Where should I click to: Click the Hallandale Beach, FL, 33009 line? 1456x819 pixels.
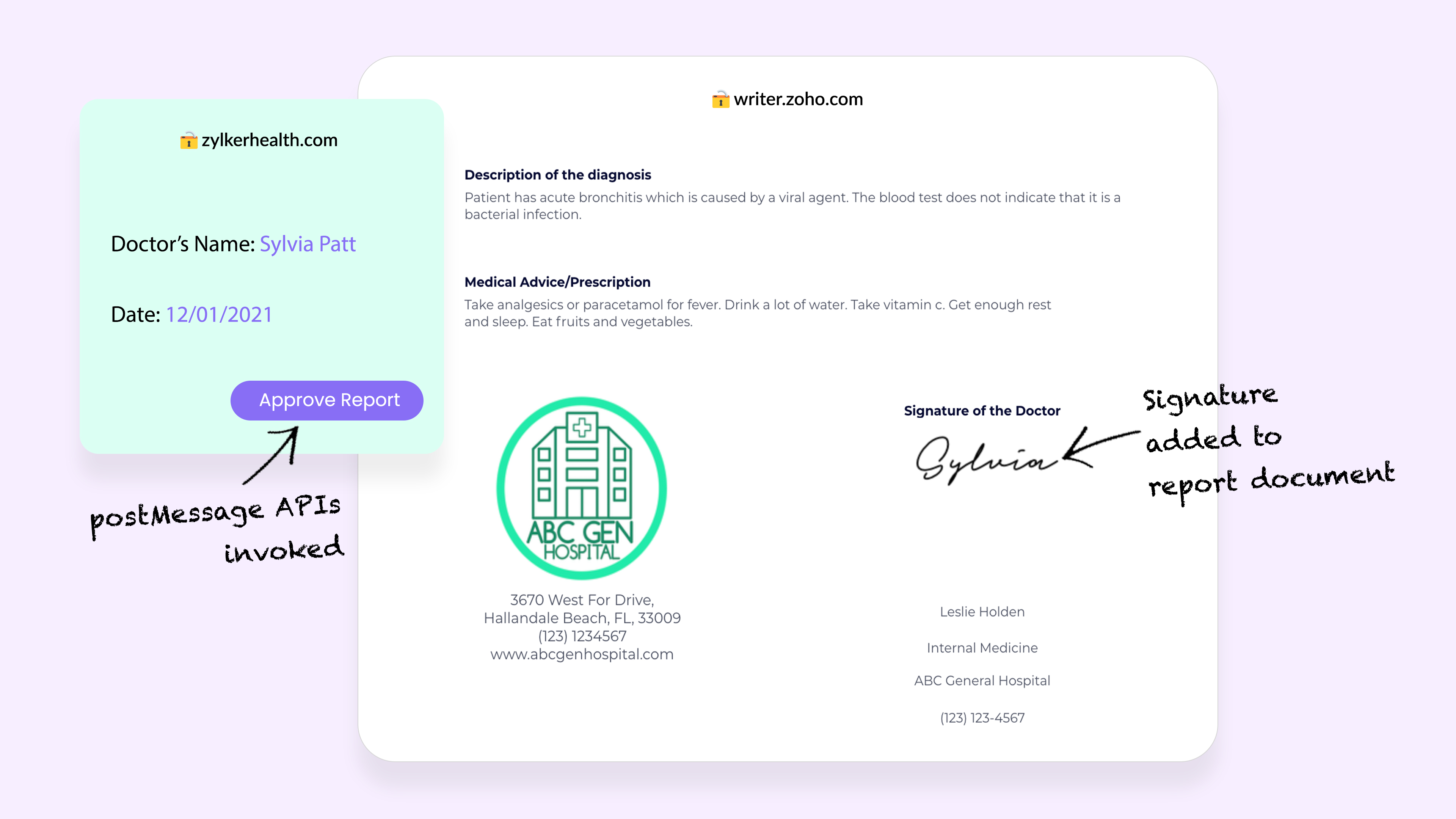point(582,618)
